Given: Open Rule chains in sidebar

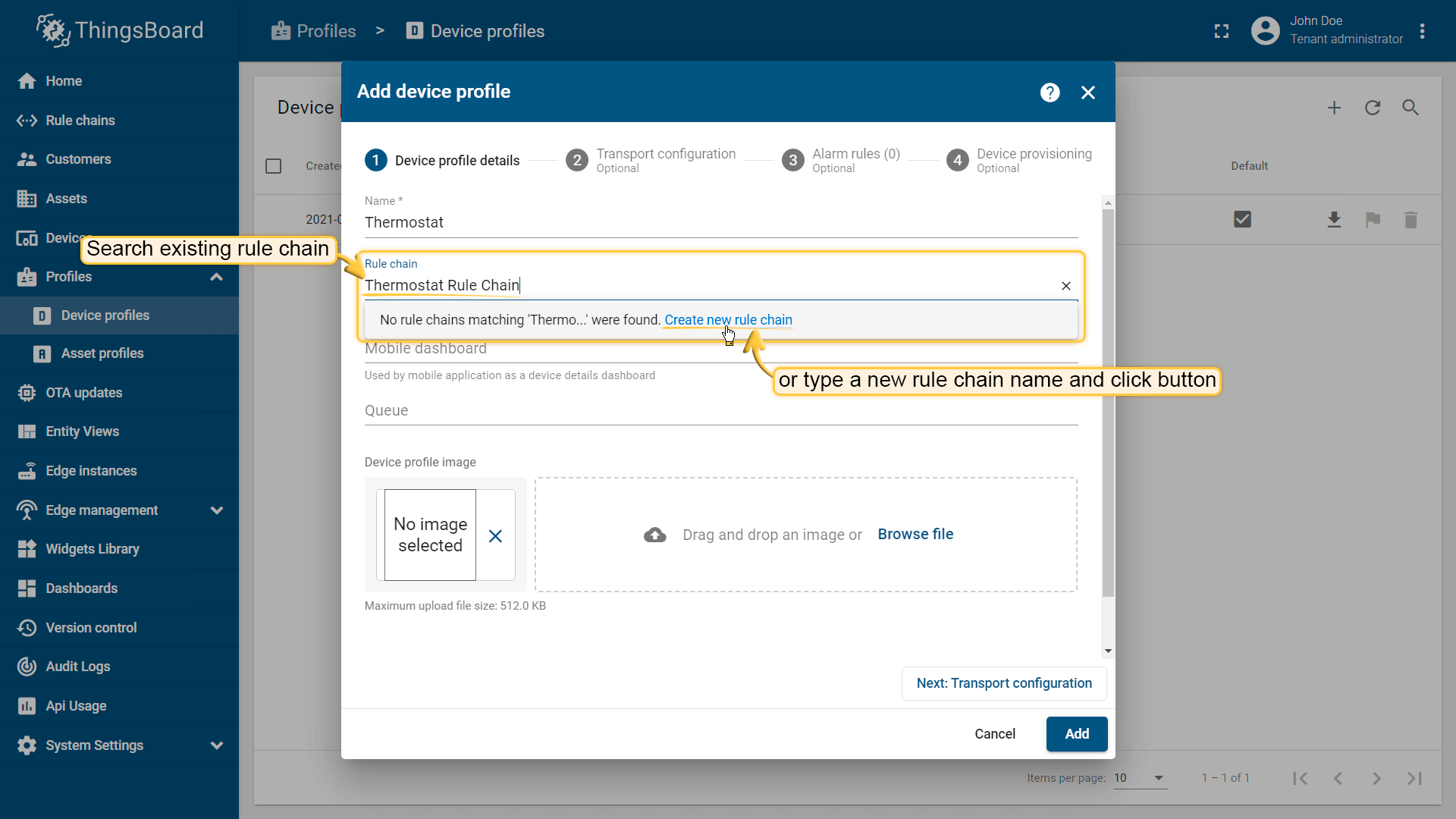Looking at the screenshot, I should 80,121.
